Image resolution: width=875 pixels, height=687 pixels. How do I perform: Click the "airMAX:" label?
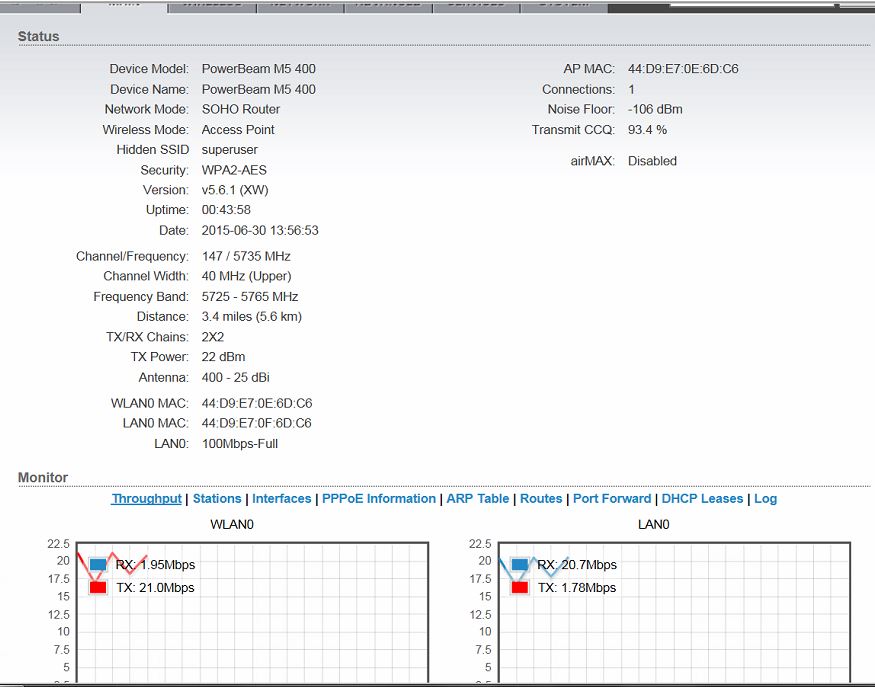pyautogui.click(x=593, y=161)
